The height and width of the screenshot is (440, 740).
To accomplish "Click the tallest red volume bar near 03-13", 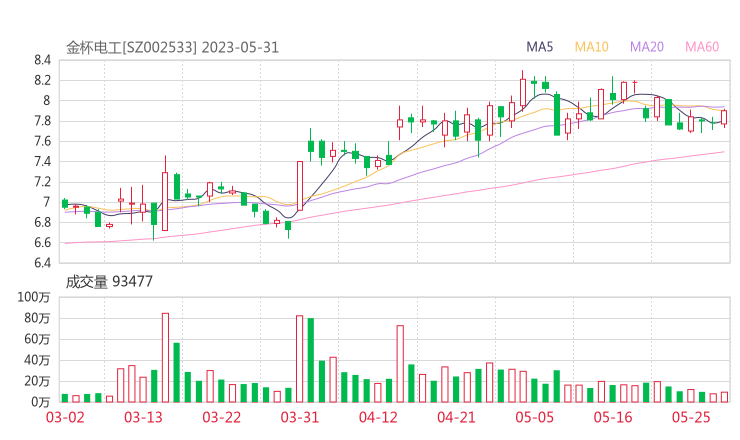I will click(x=165, y=357).
